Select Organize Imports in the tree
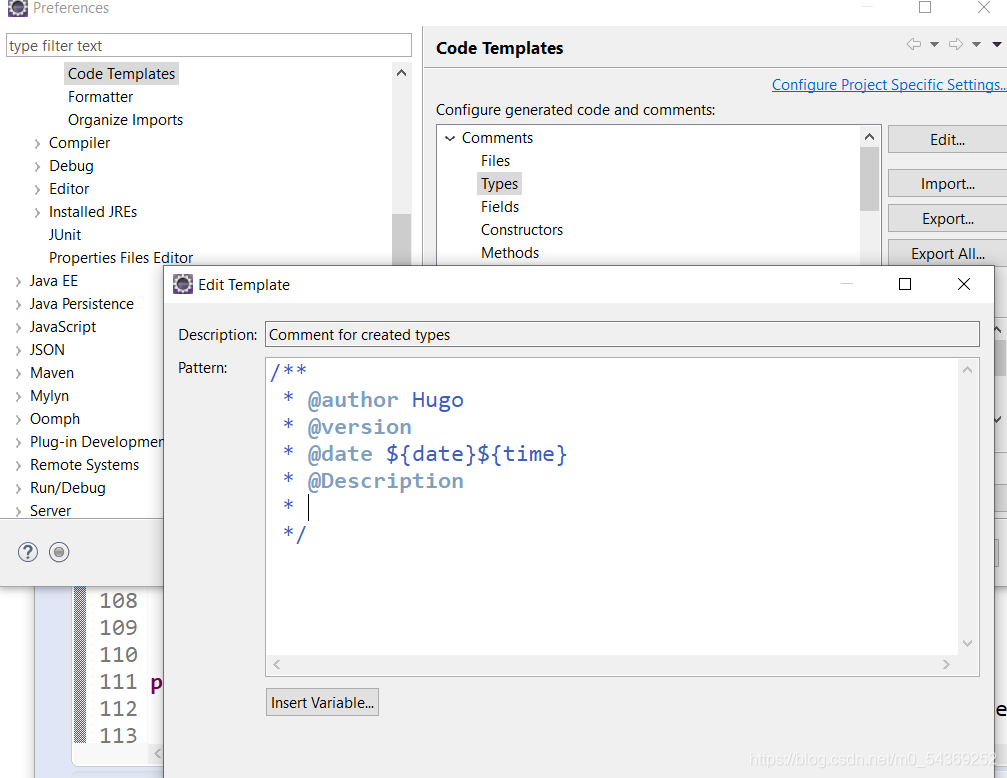The width and height of the screenshot is (1007, 778). pos(125,120)
